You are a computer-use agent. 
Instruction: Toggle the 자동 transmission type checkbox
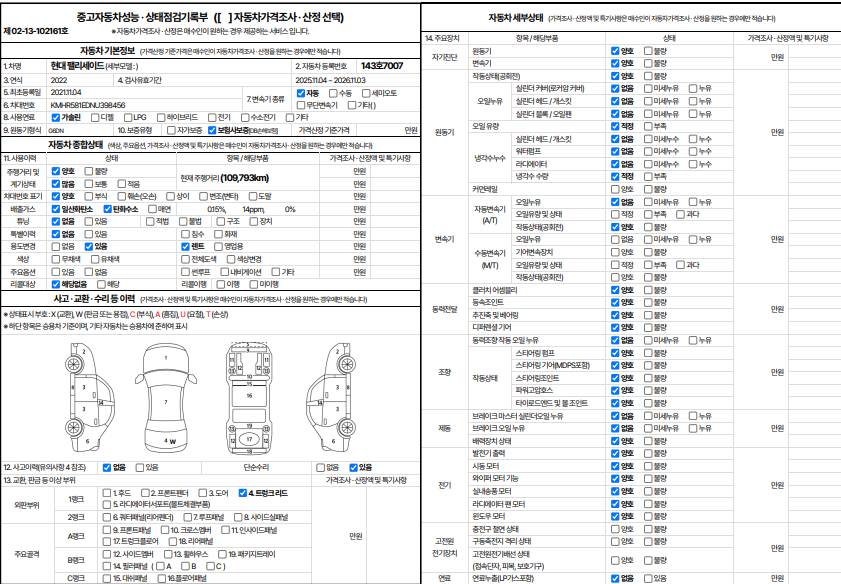pos(301,93)
